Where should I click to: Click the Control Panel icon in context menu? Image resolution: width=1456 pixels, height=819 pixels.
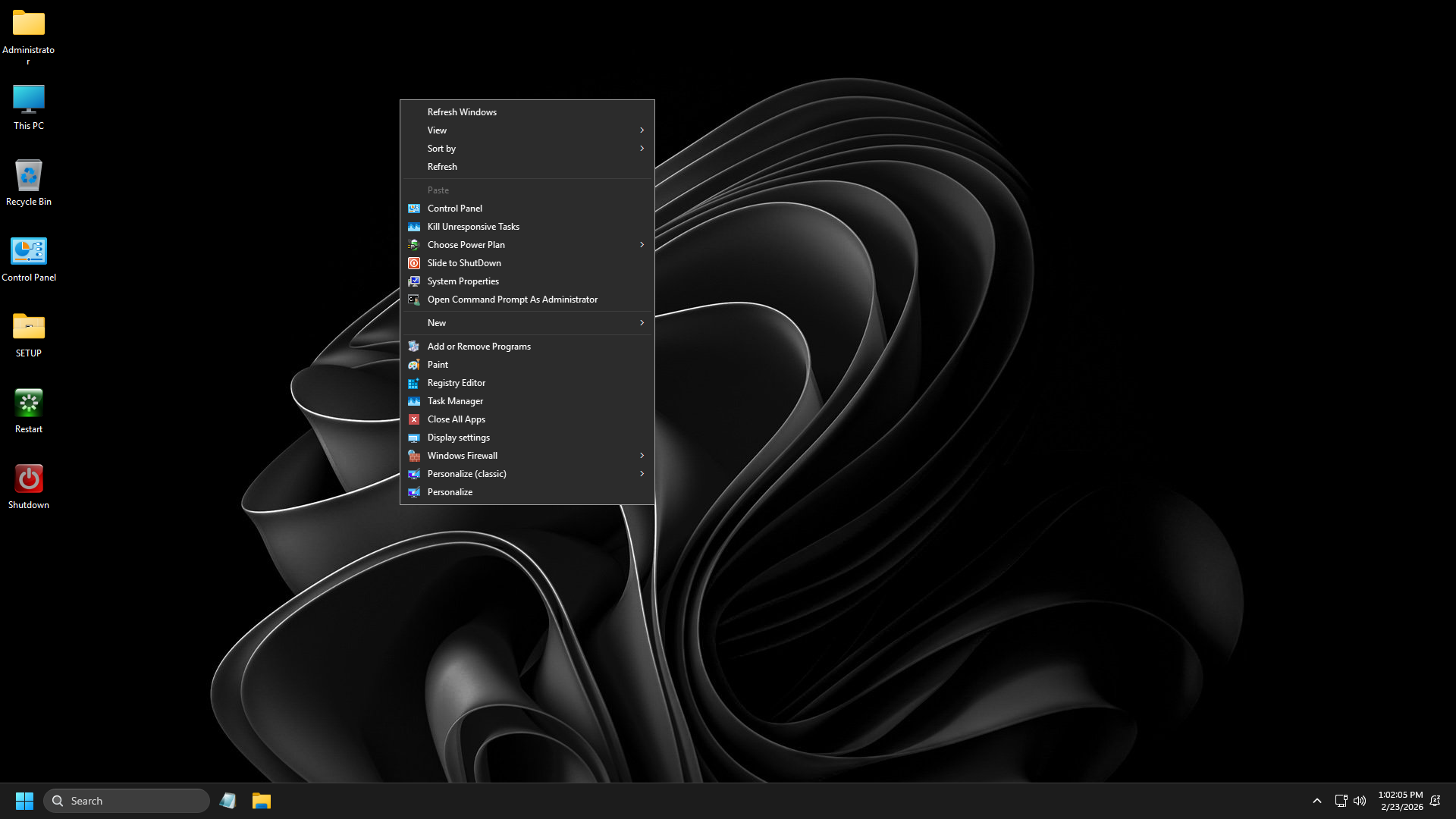(x=414, y=209)
